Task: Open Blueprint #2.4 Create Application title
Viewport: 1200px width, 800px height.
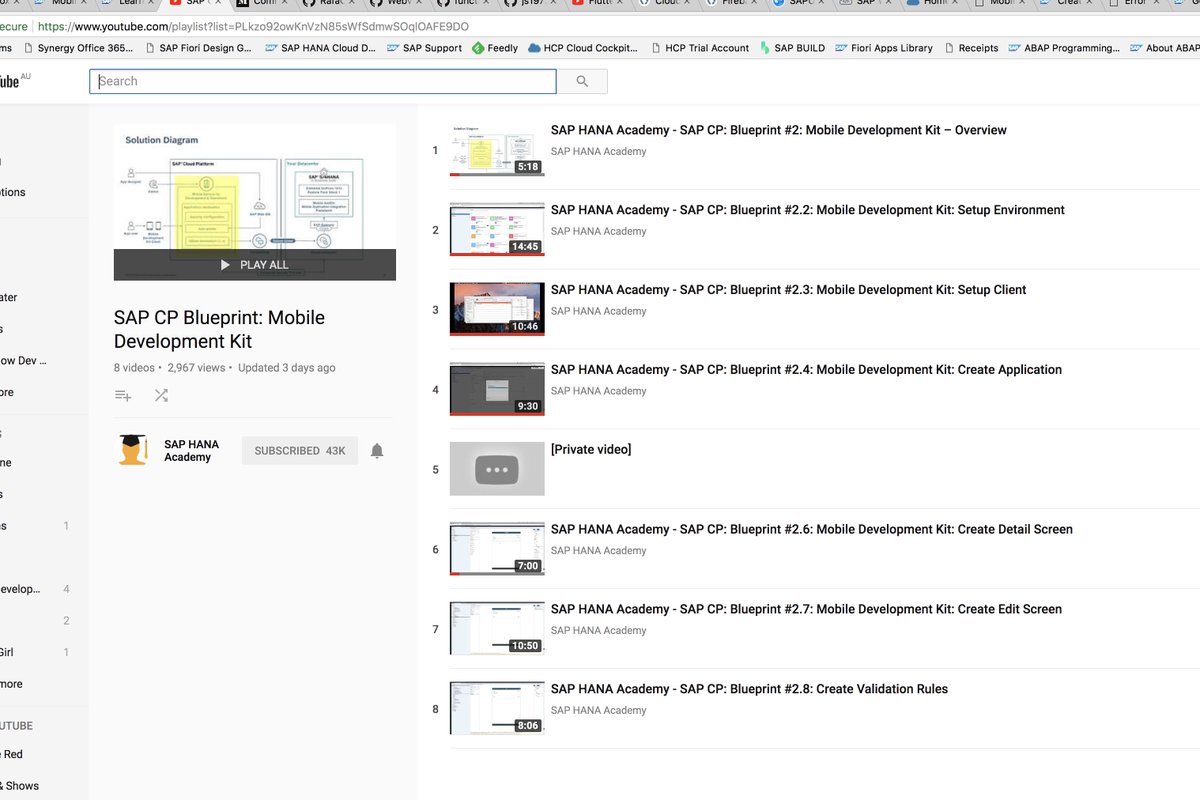Action: click(806, 370)
